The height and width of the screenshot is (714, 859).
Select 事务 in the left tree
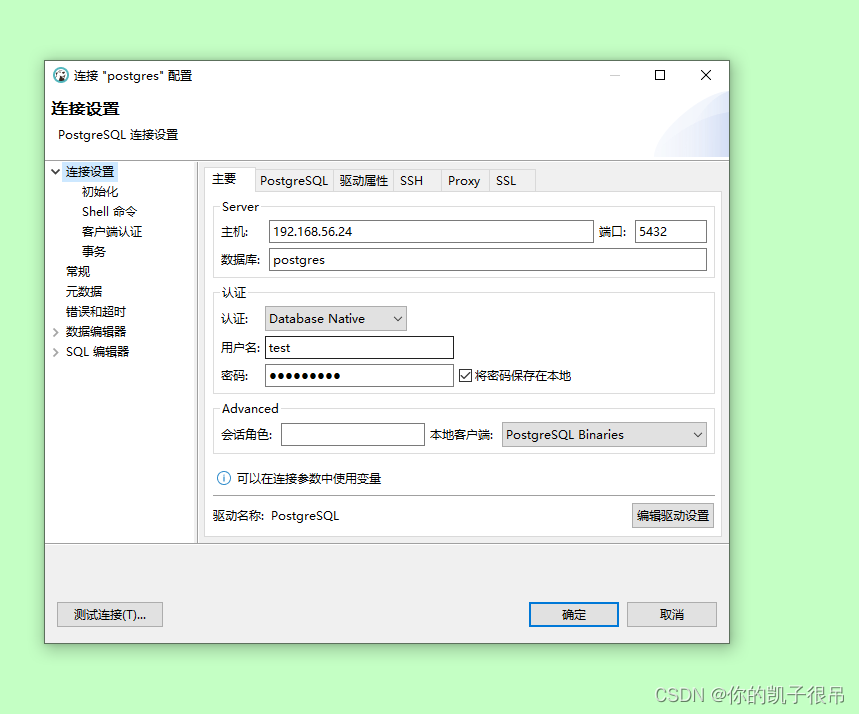[94, 252]
